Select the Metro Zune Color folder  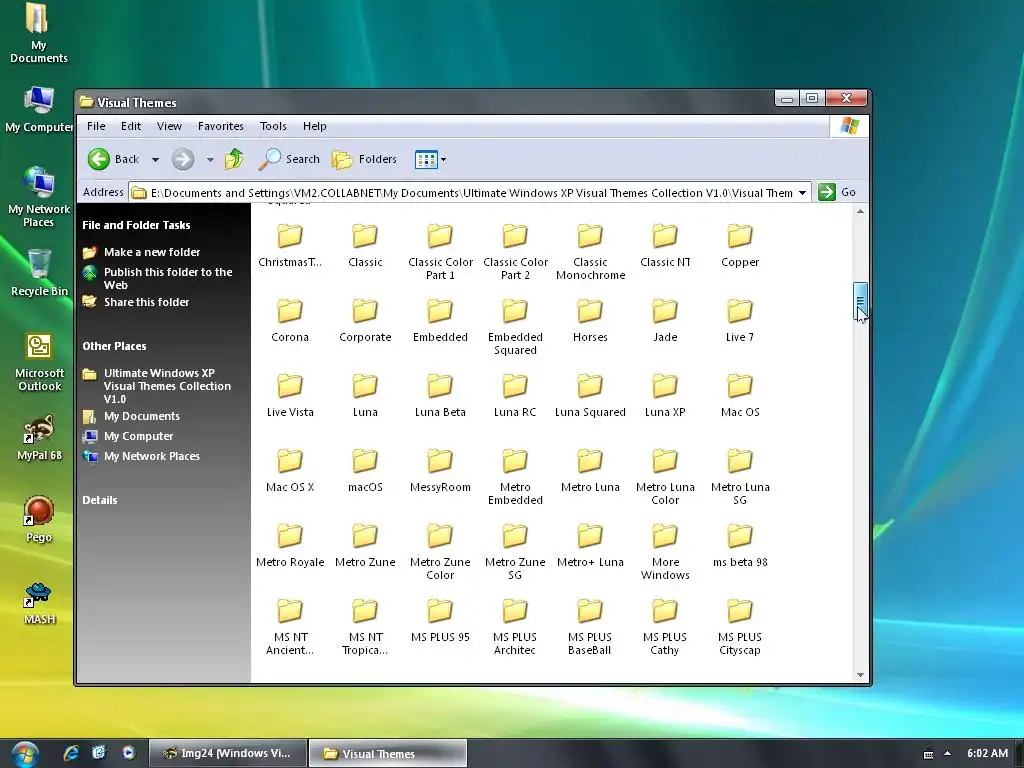pos(440,552)
